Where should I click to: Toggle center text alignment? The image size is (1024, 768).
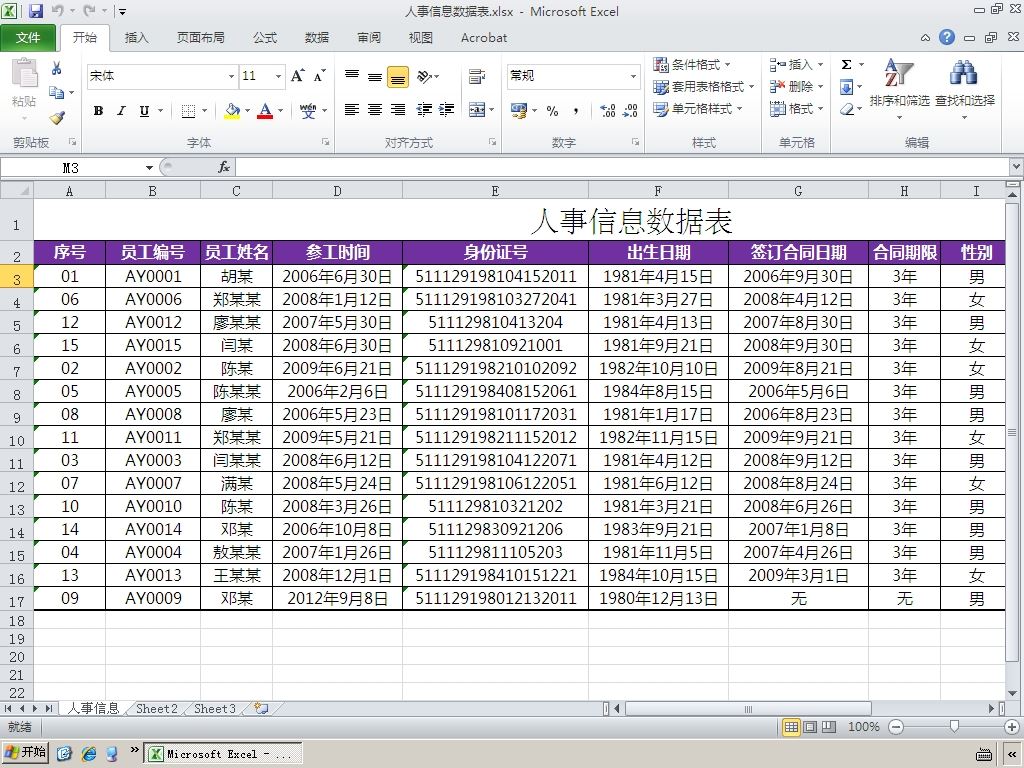375,109
